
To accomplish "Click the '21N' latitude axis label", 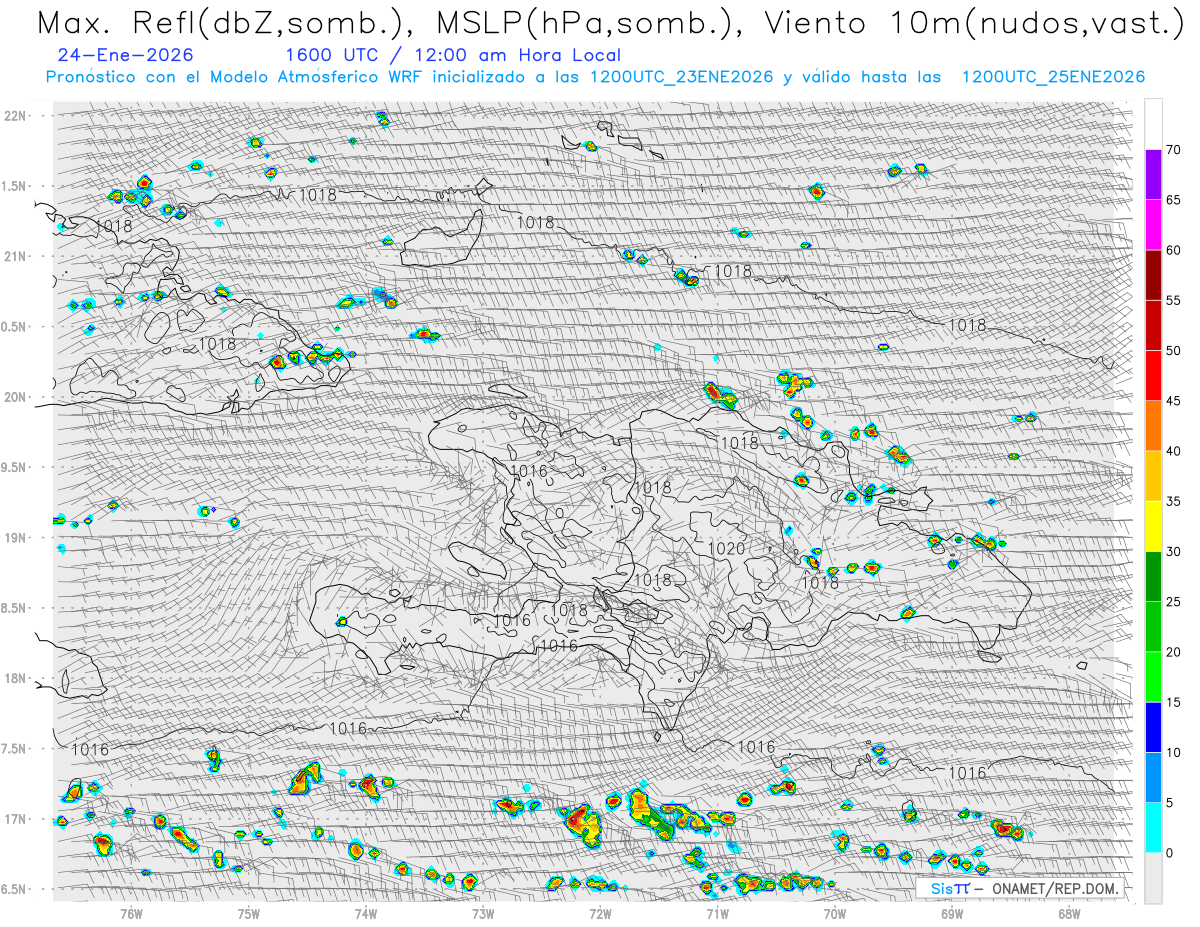I will tap(15, 256).
